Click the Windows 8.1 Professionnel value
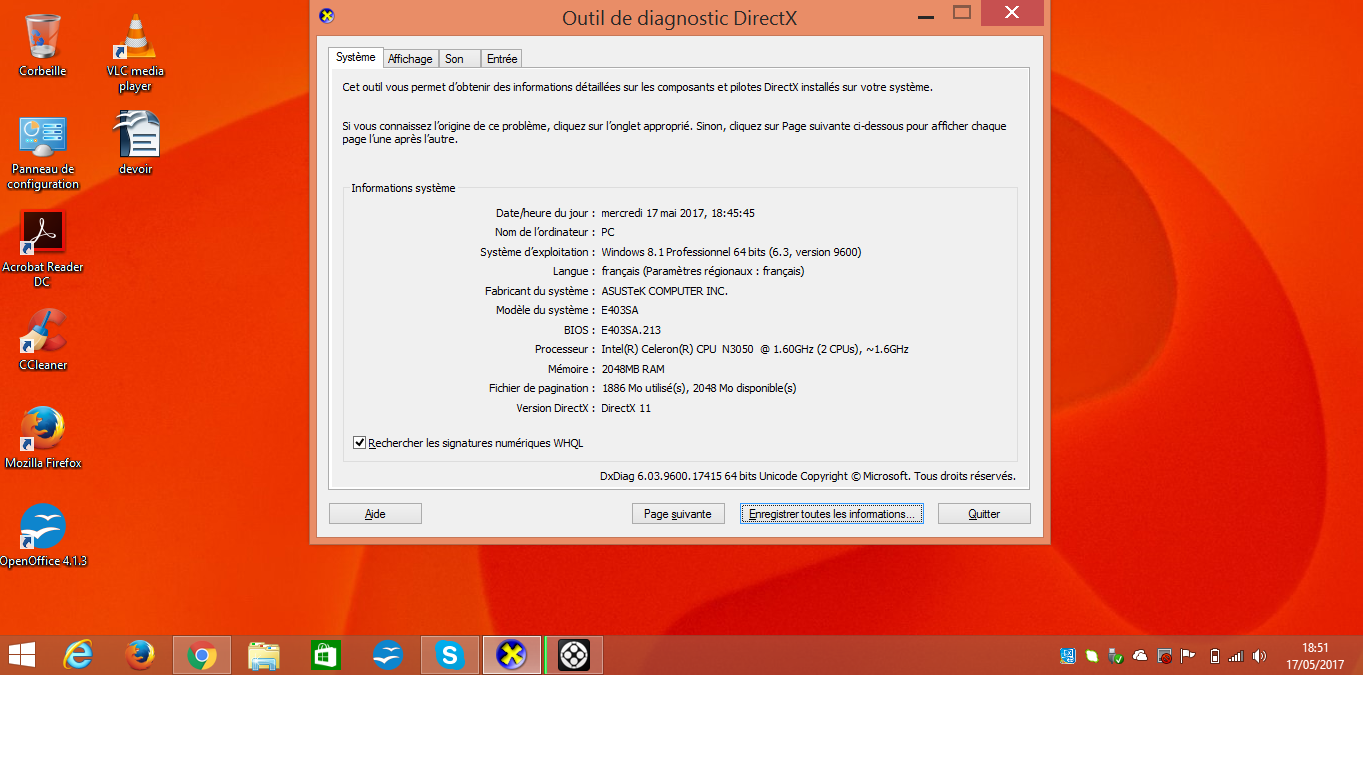 731,252
